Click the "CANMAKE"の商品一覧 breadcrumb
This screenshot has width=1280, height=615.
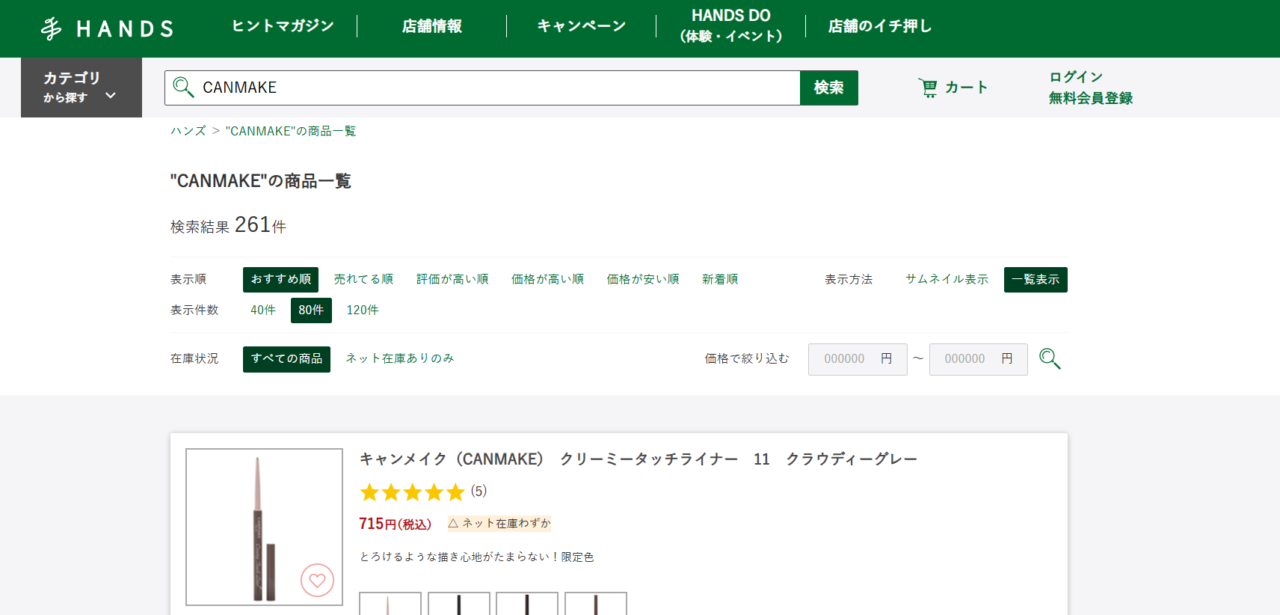click(291, 131)
